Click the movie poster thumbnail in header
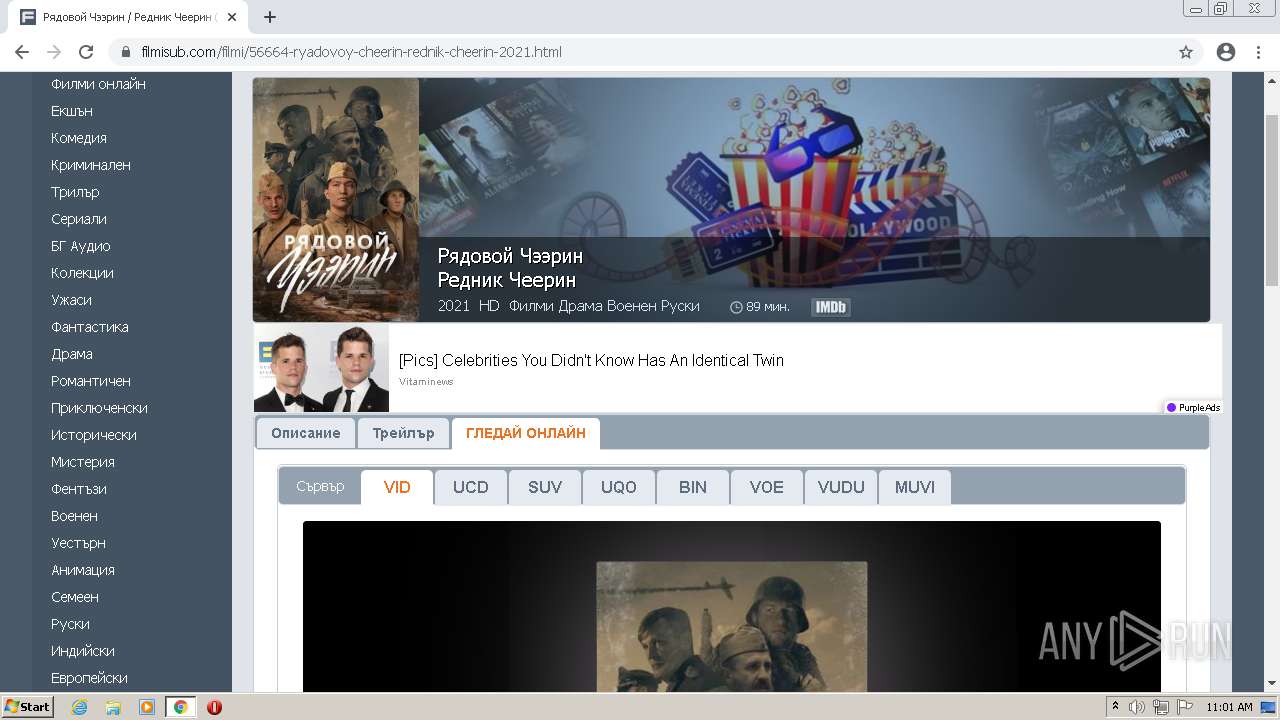 coord(336,200)
